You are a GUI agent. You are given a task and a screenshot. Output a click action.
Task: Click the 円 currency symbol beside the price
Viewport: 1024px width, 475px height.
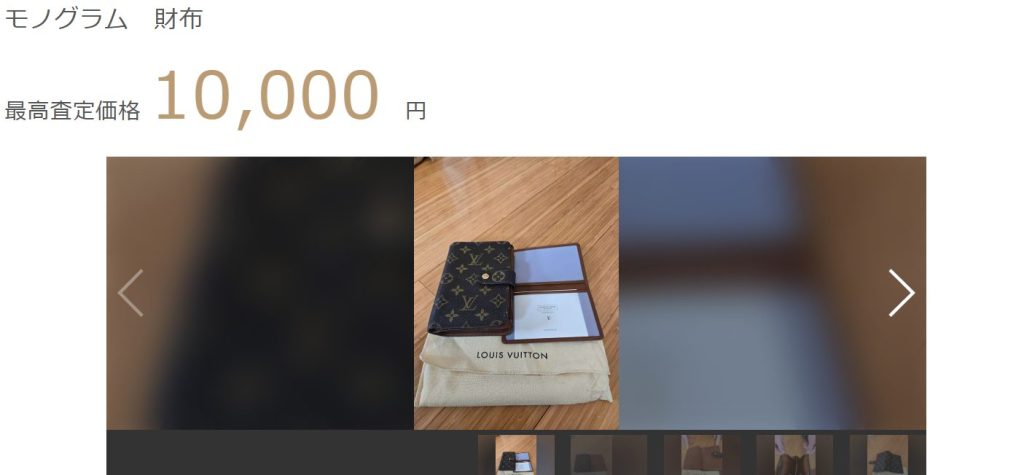coord(416,111)
